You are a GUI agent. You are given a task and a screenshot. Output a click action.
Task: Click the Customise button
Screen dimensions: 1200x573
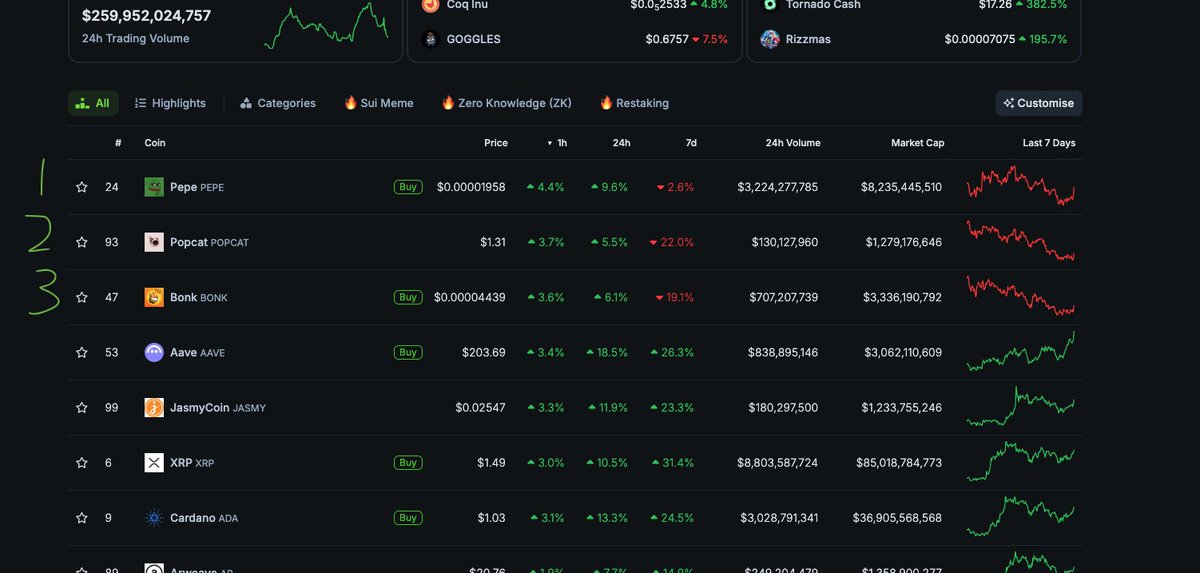coord(1038,103)
